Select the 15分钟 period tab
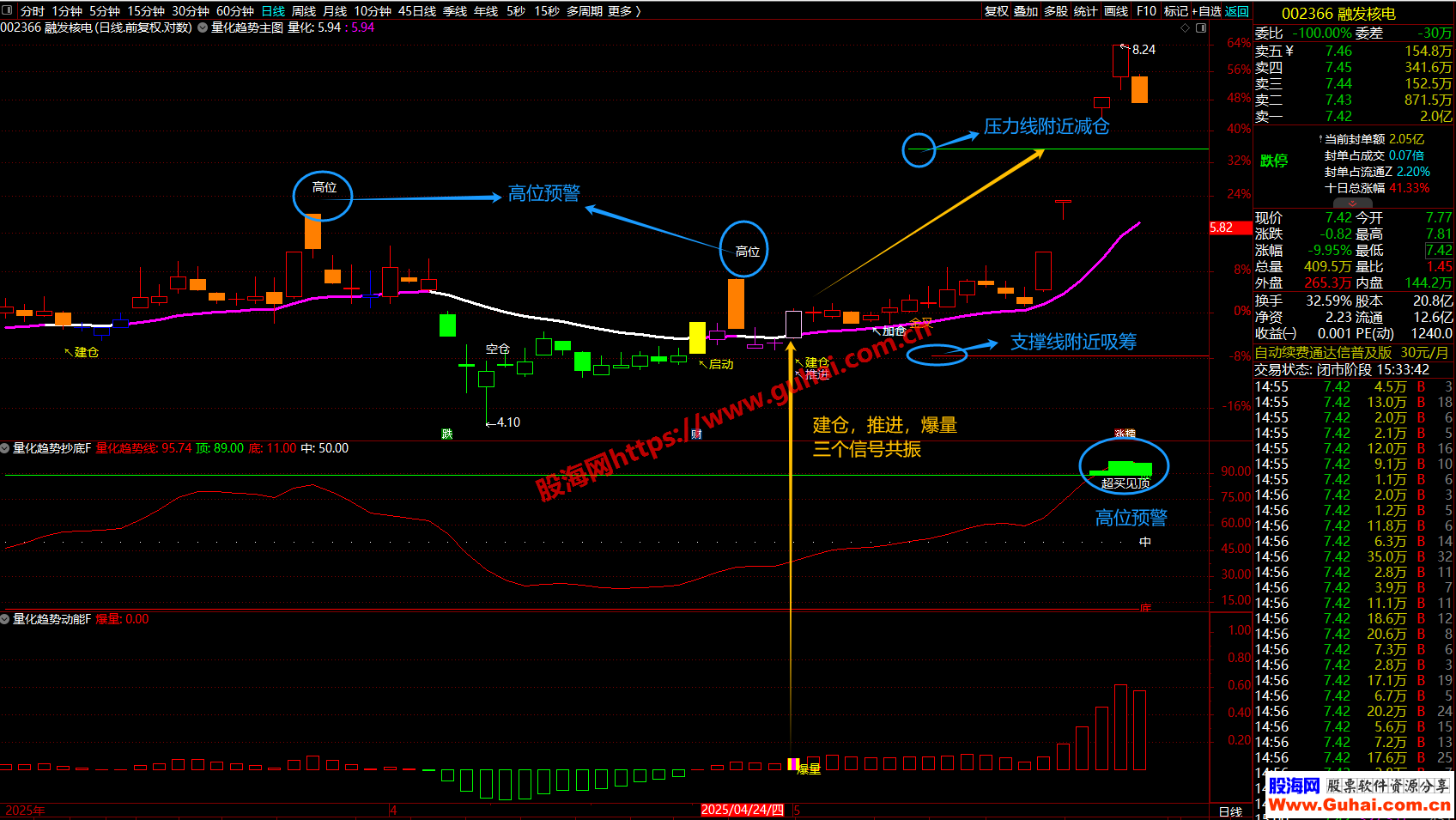This screenshot has height=820, width=1456. click(146, 11)
